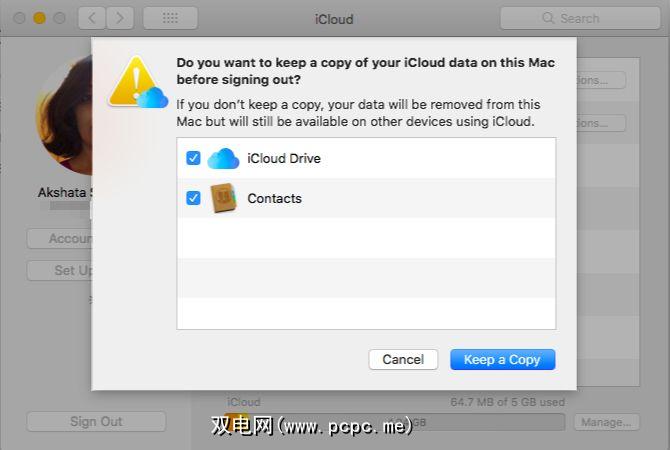
Task: Click the Account Details button
Action: (x=59, y=239)
